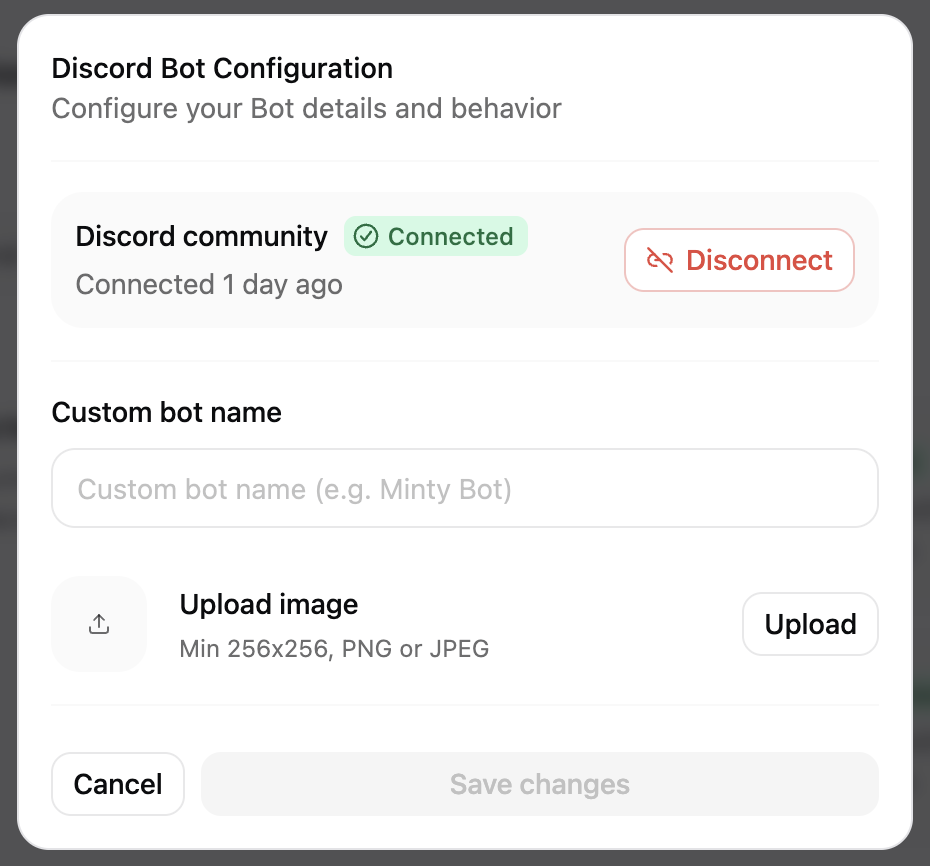Click the upload arrow icon in the image placeholder
The height and width of the screenshot is (866, 930).
(99, 623)
